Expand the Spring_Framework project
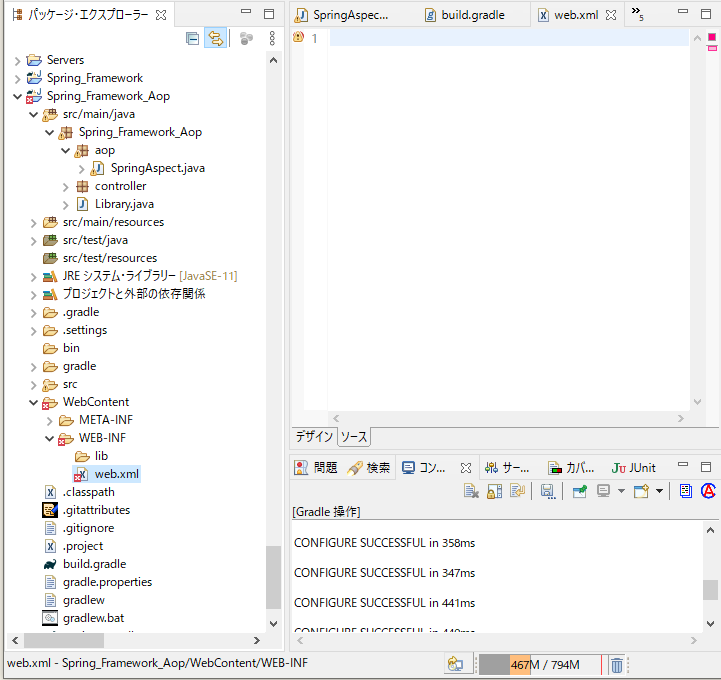This screenshot has width=721, height=680. pyautogui.click(x=17, y=79)
